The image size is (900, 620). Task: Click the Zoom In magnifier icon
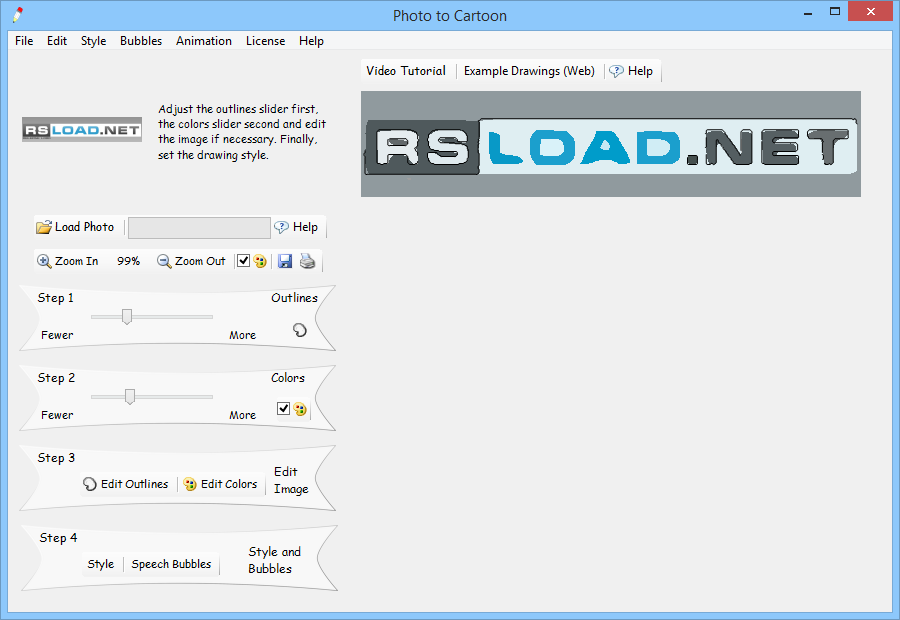coord(44,261)
